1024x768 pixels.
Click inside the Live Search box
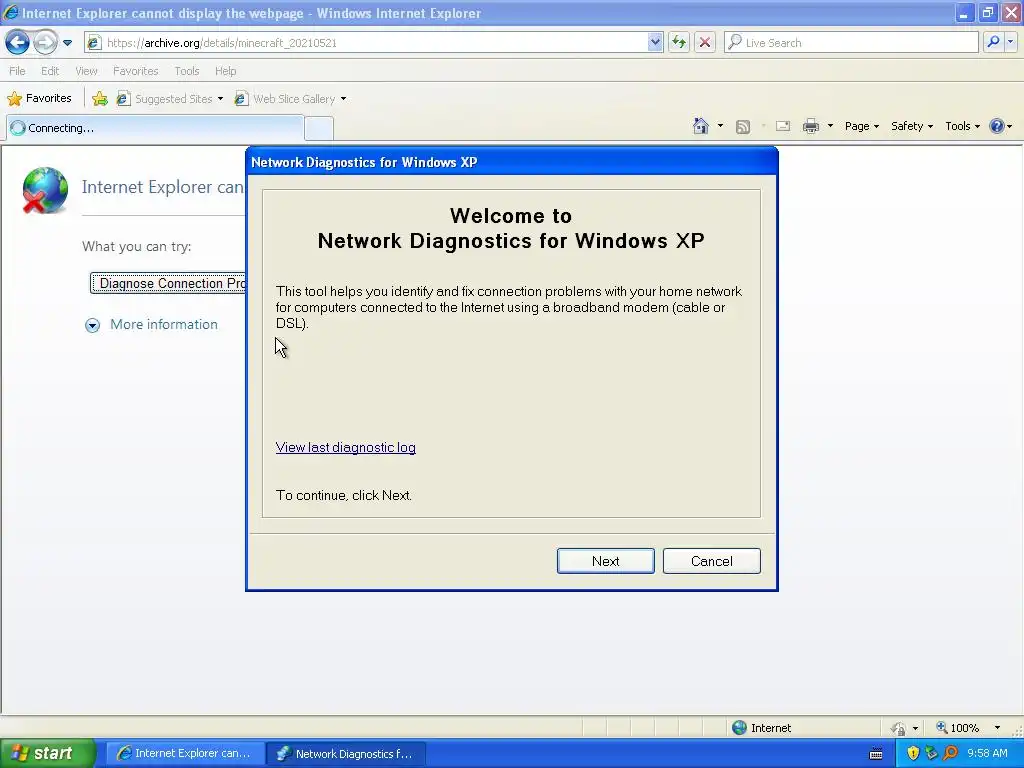(852, 42)
